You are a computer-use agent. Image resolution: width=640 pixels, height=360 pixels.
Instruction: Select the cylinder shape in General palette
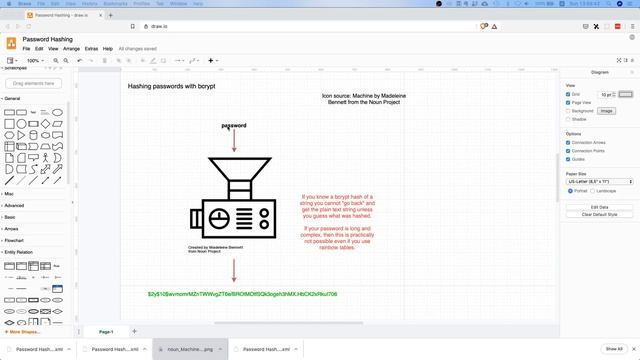(33, 135)
